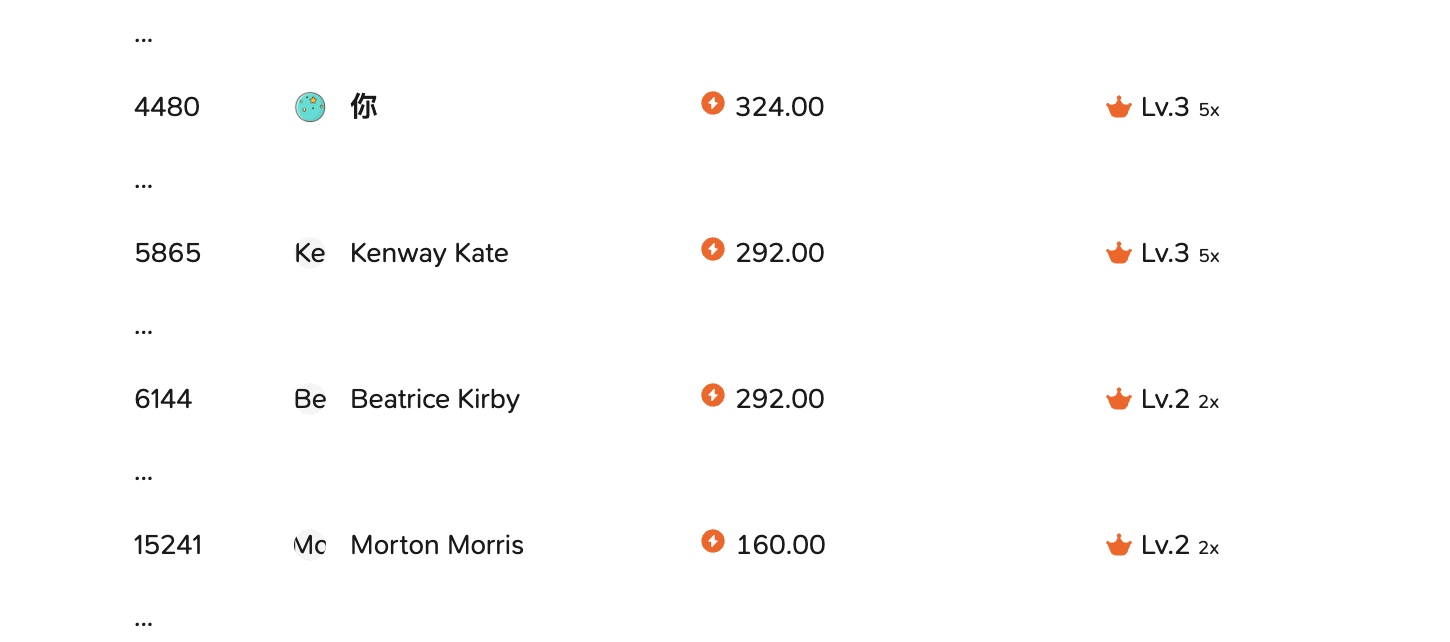The height and width of the screenshot is (642, 1450).
Task: Click the Morton Morris avatar initials
Action: coord(310,545)
